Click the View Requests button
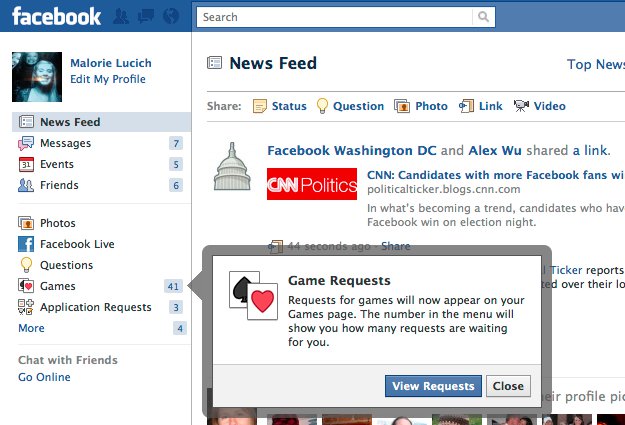The image size is (625, 425). [433, 386]
